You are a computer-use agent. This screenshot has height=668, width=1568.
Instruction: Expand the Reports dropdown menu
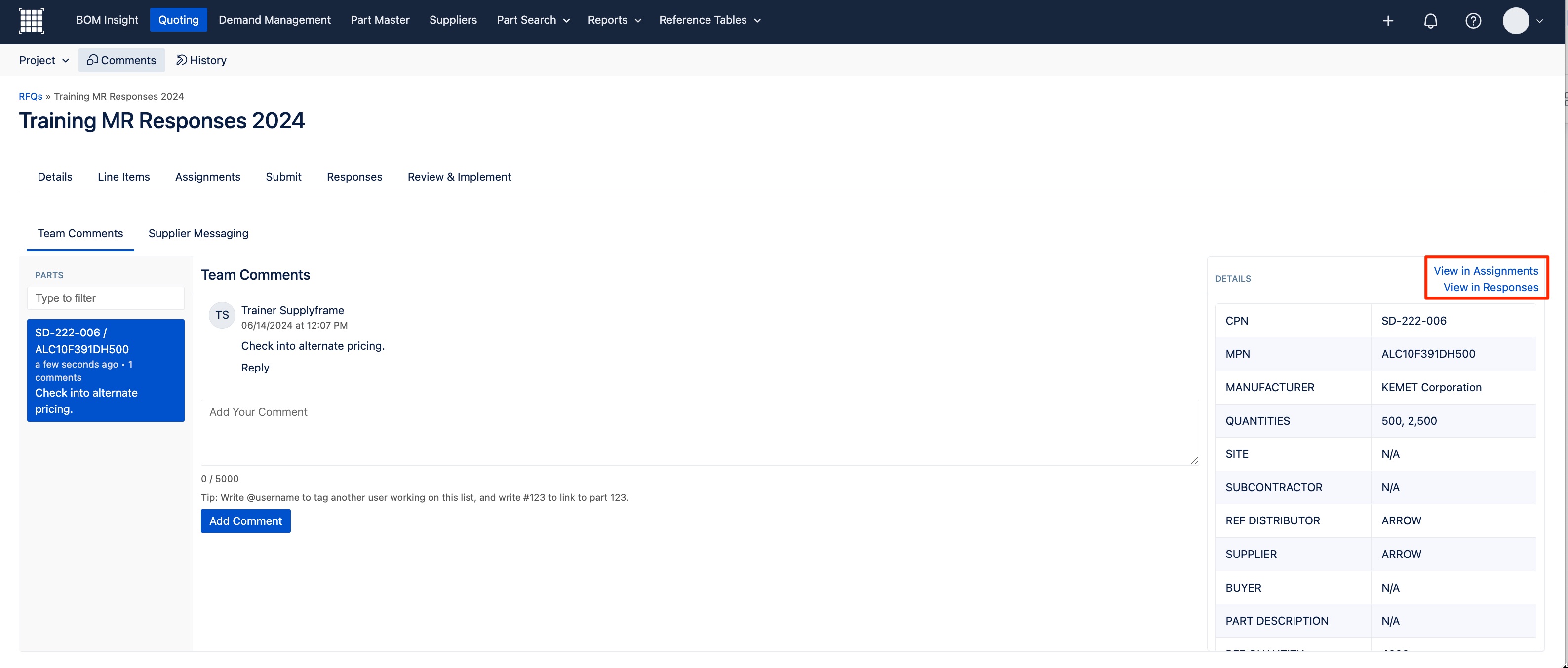coord(614,19)
